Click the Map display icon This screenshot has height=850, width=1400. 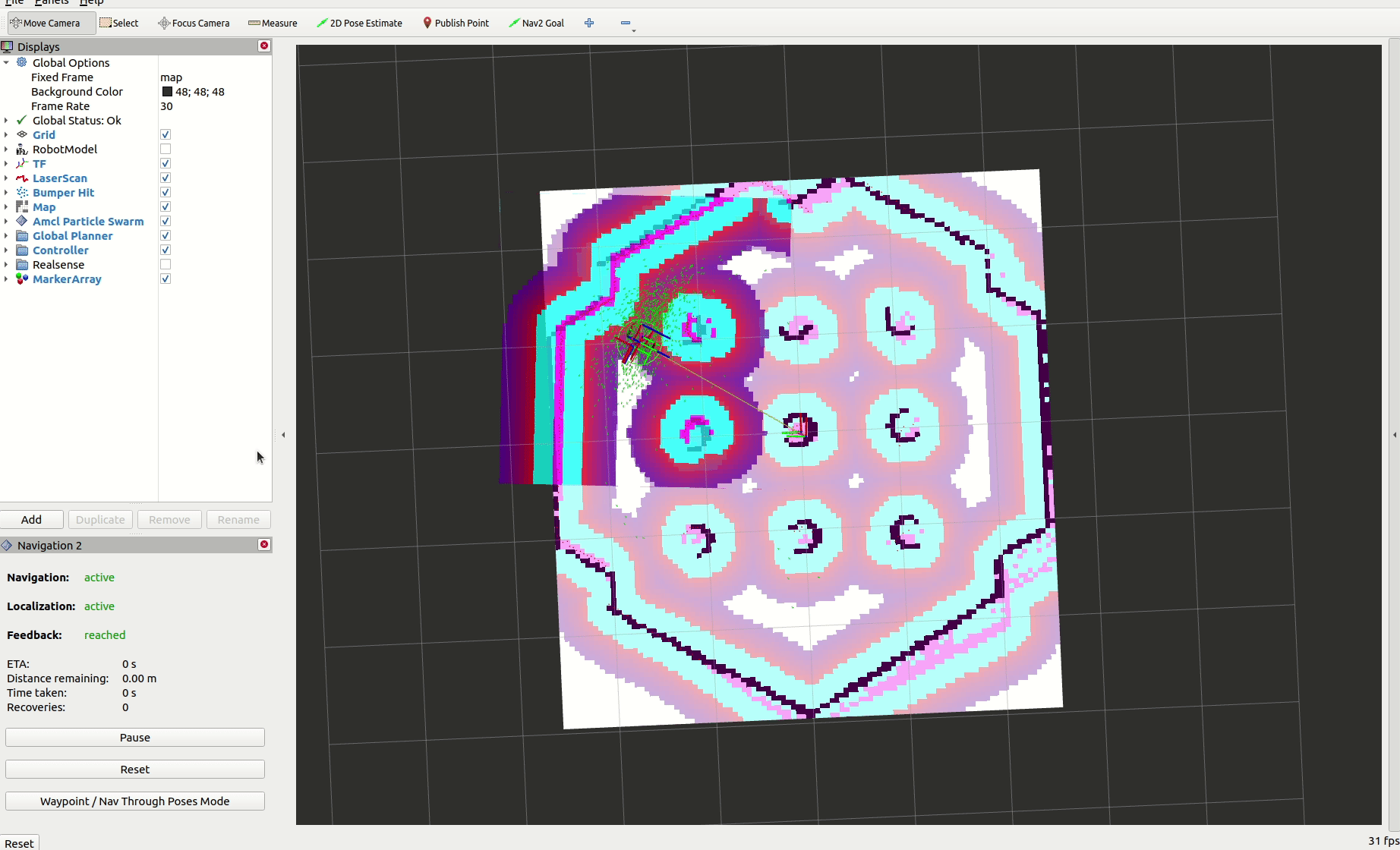pyautogui.click(x=22, y=206)
